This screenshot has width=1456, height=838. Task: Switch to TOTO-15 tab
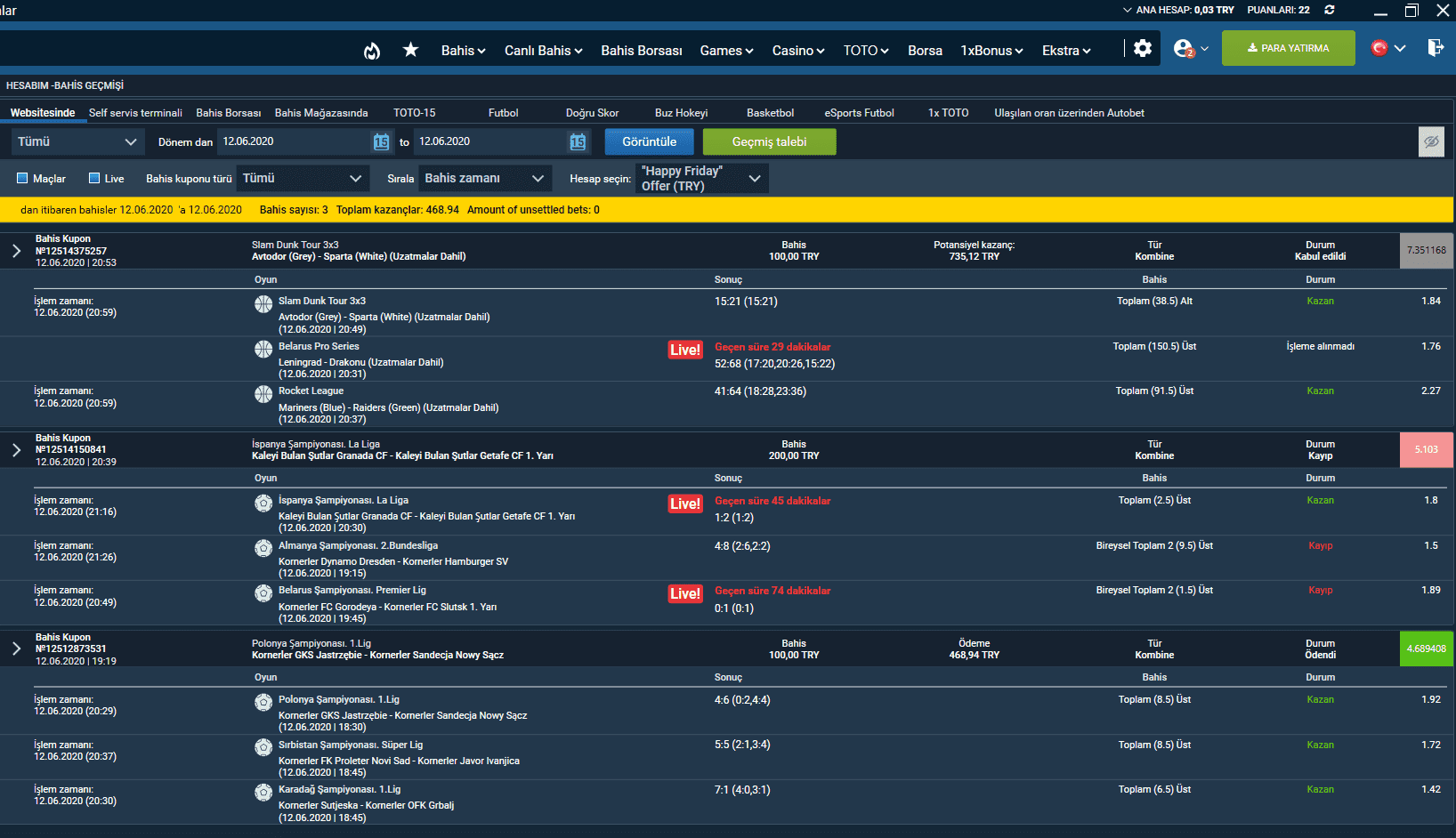click(415, 113)
